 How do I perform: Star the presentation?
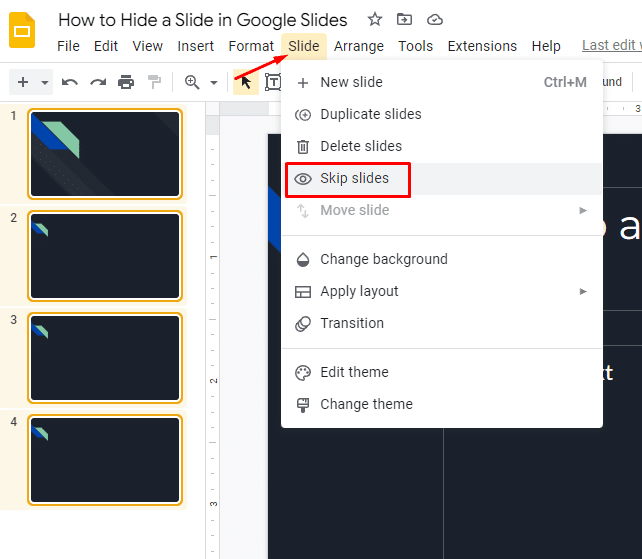pyautogui.click(x=375, y=19)
